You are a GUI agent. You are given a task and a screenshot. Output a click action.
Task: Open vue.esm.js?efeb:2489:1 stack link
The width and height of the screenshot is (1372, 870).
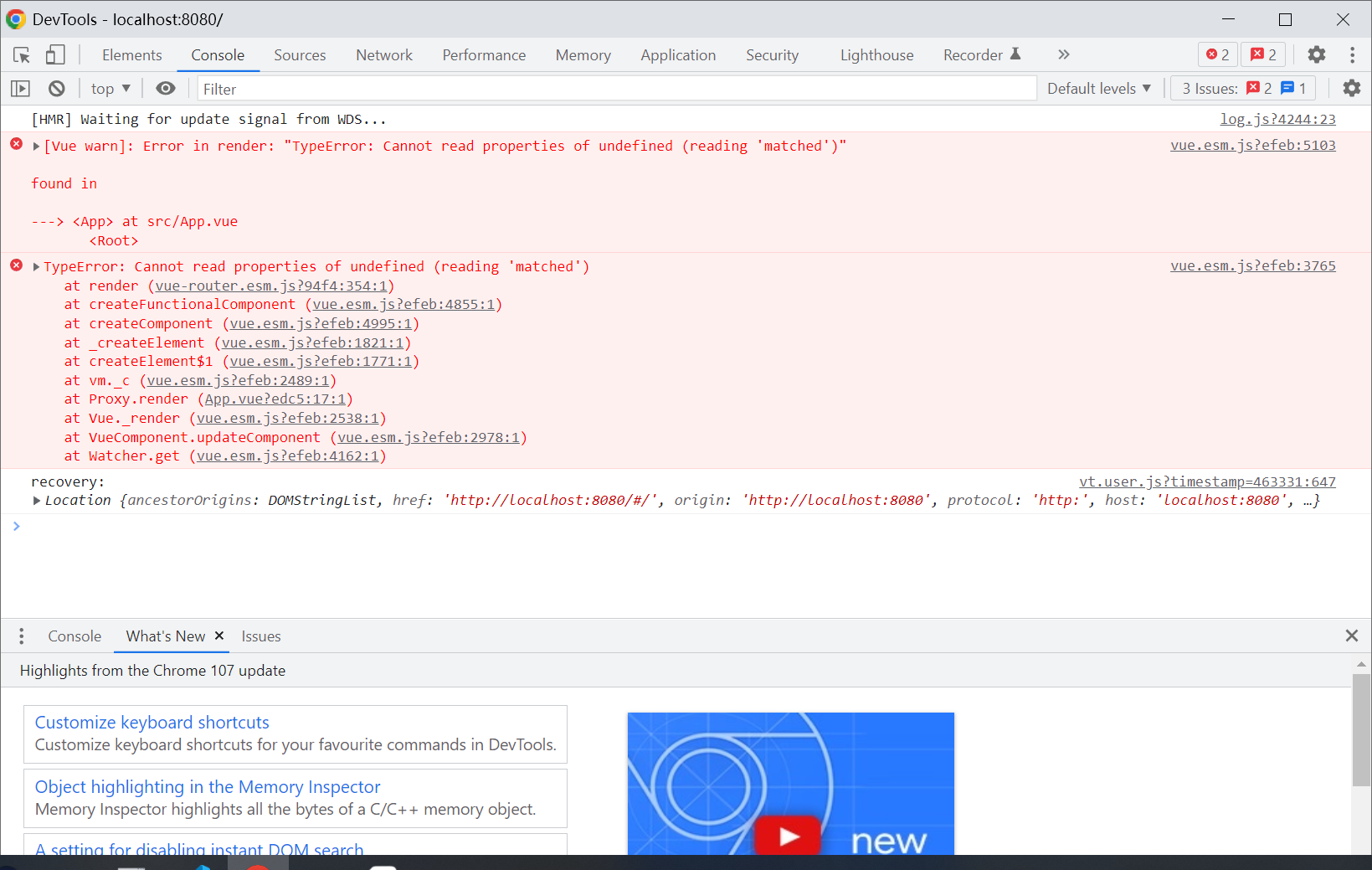click(239, 380)
